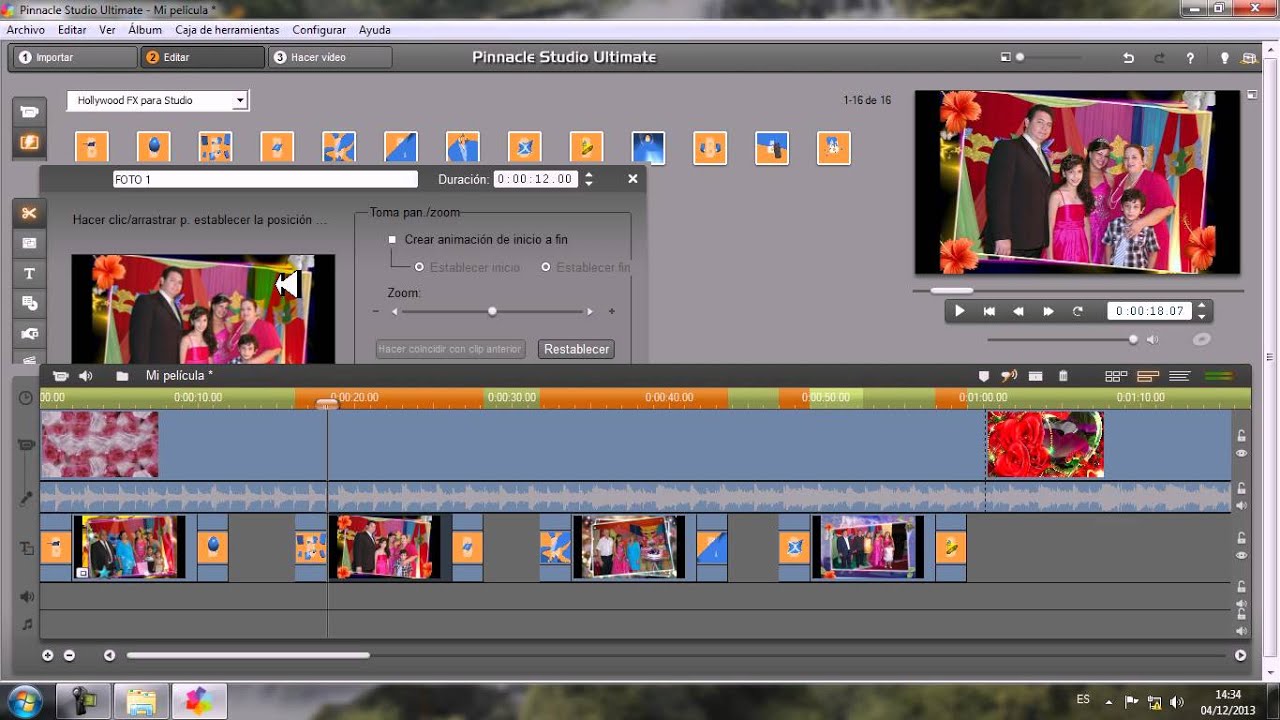Mute preview with speaker icon
1280x720 pixels.
[1152, 340]
